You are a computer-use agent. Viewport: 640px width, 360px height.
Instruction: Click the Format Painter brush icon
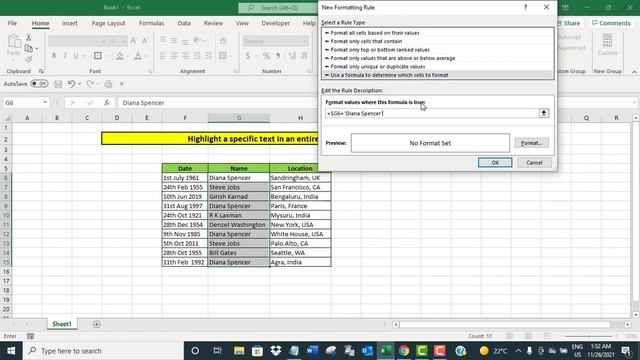point(29,60)
